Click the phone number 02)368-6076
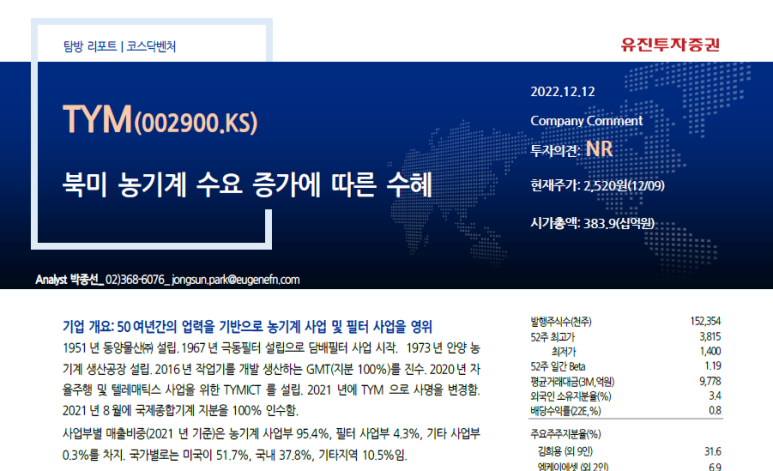773x471 pixels. (135, 280)
